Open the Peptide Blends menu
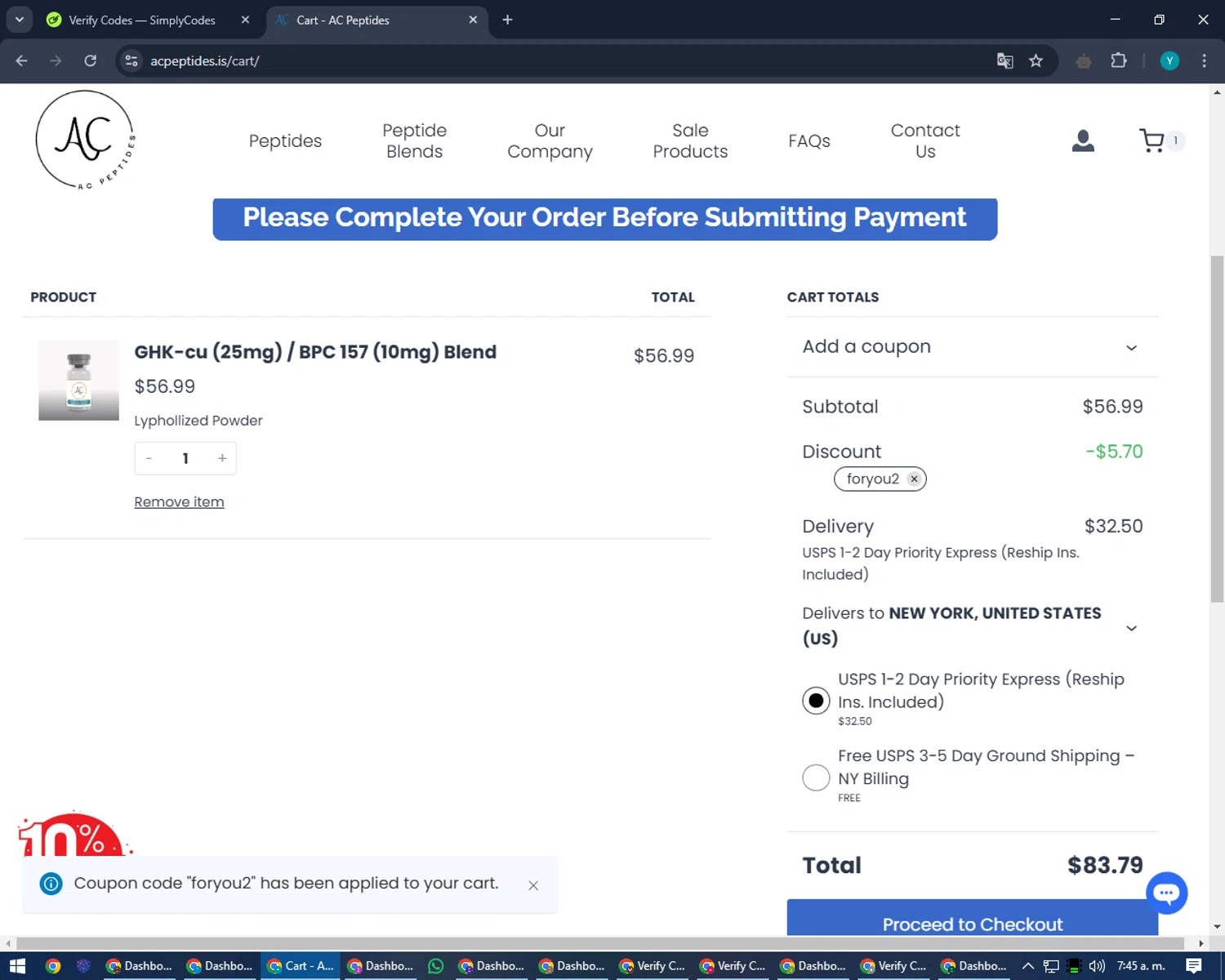 [415, 141]
